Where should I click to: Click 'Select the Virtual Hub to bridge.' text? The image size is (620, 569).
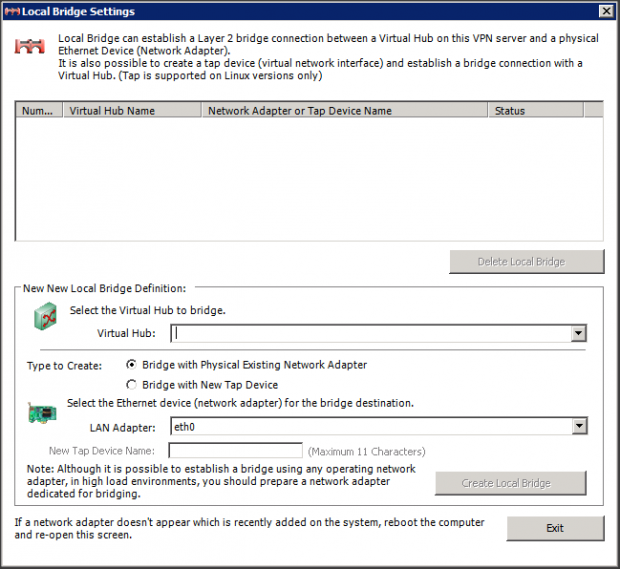[147, 310]
